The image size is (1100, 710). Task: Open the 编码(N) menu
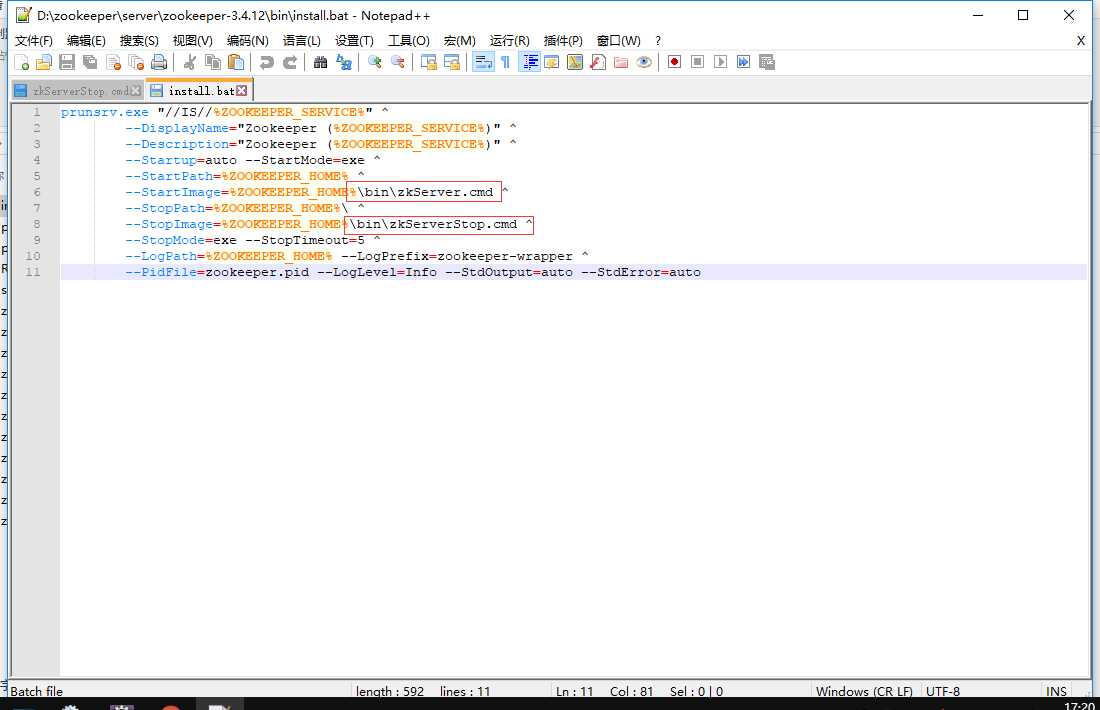point(248,41)
